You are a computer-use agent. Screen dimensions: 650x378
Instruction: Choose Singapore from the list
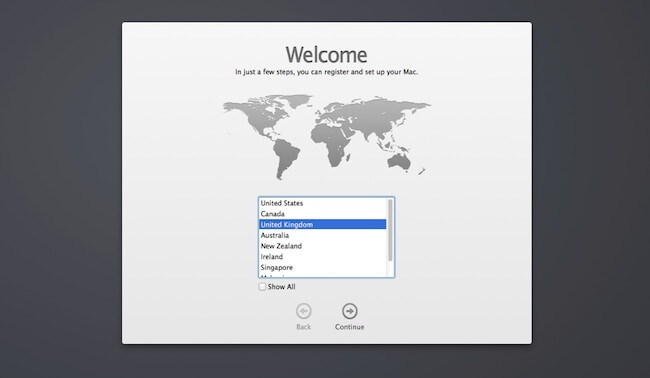[323, 268]
